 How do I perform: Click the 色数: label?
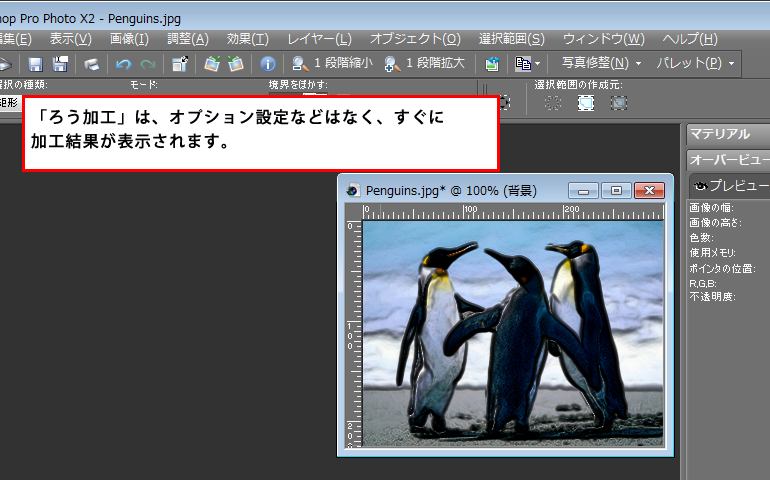click(701, 238)
